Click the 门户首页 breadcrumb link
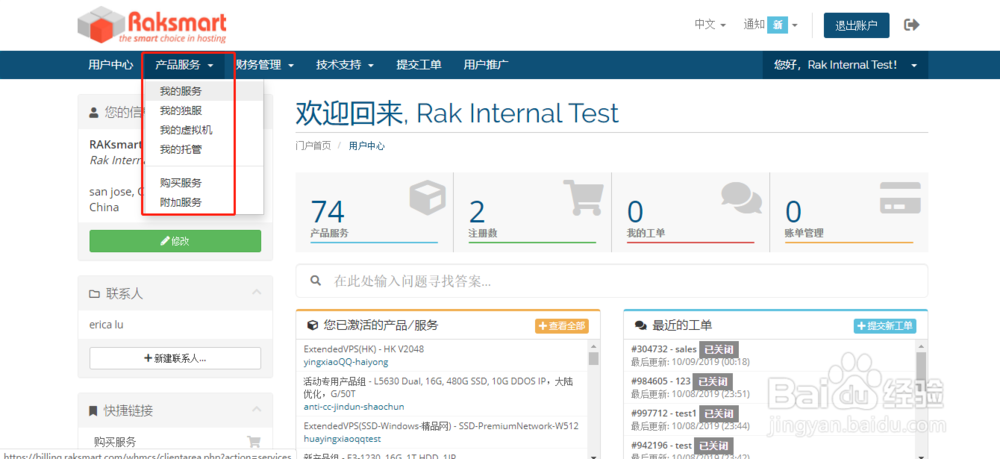The height and width of the screenshot is (459, 1000). coord(314,146)
